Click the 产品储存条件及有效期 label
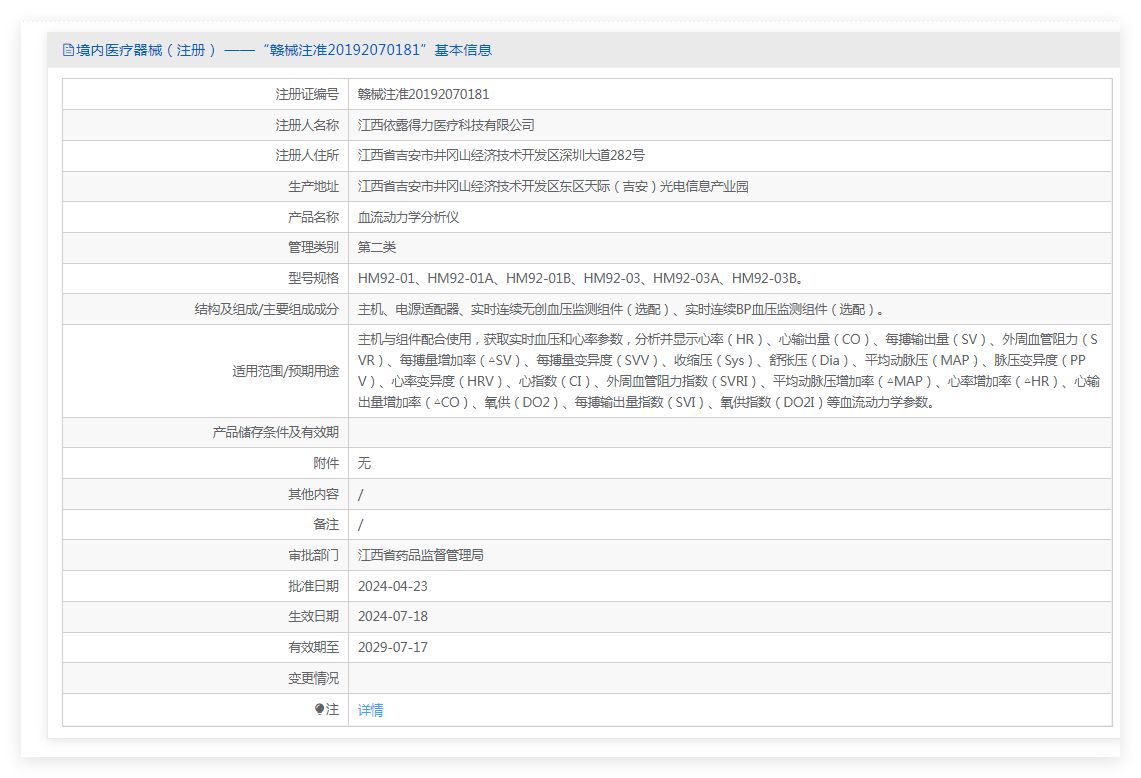This screenshot has height=778, width=1141. (x=276, y=432)
